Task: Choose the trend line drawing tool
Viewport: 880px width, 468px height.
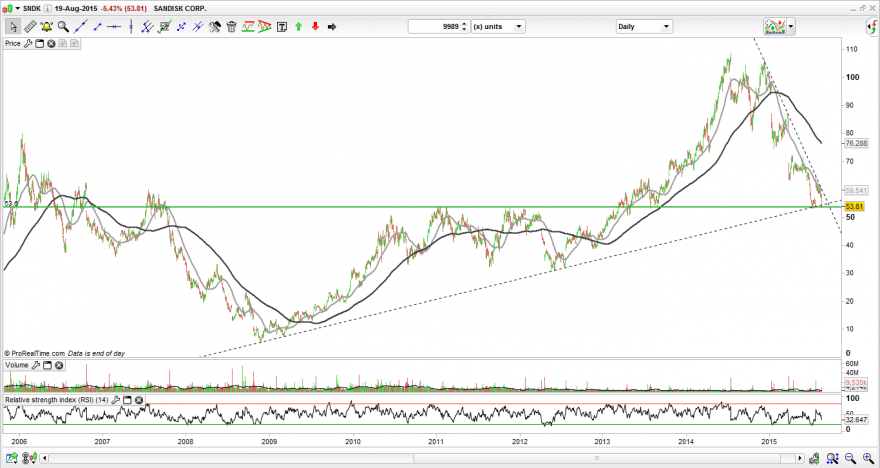Action: click(x=80, y=26)
